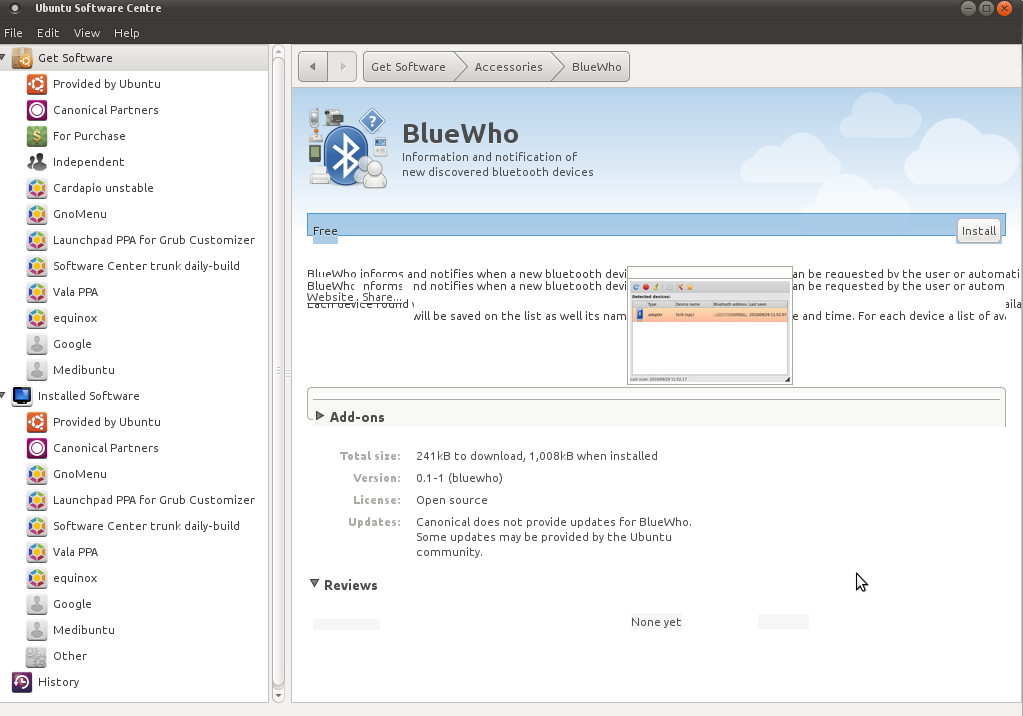Click Ubuntu logo under Installed Software
The image size is (1023, 716).
point(37,422)
